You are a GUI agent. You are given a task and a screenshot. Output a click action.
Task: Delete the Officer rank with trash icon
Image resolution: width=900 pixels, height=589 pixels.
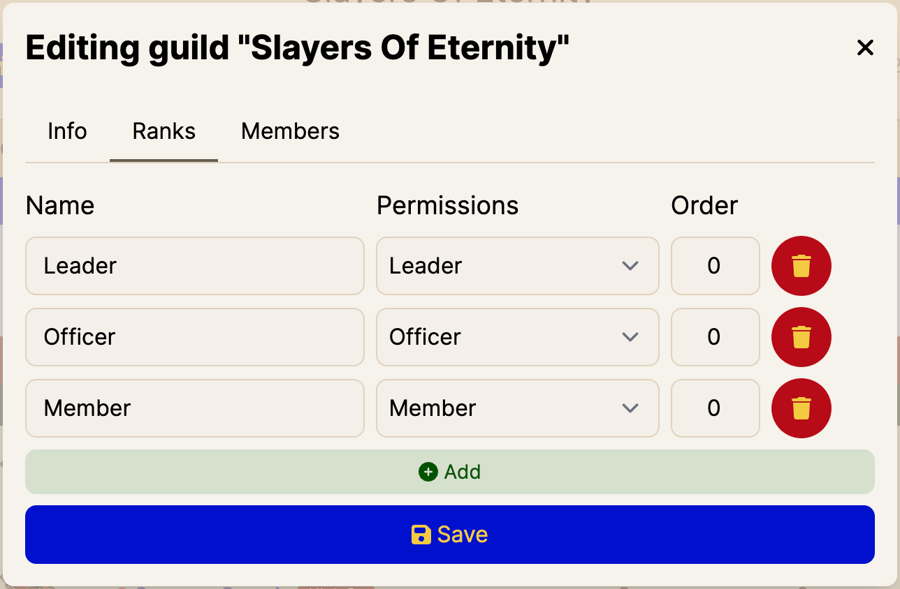click(x=801, y=337)
